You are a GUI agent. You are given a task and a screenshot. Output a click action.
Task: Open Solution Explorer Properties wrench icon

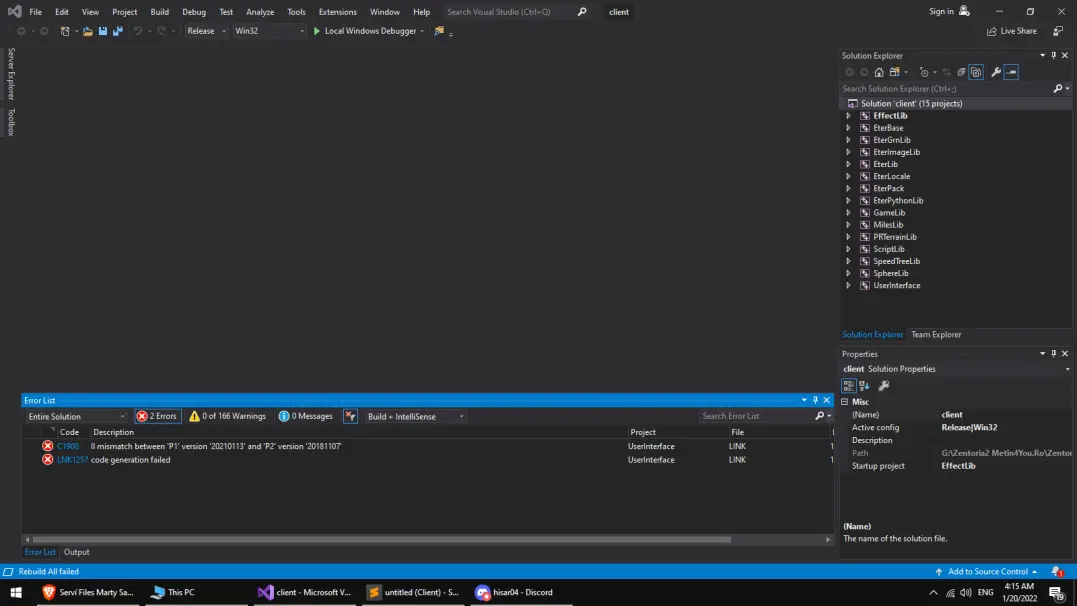996,72
